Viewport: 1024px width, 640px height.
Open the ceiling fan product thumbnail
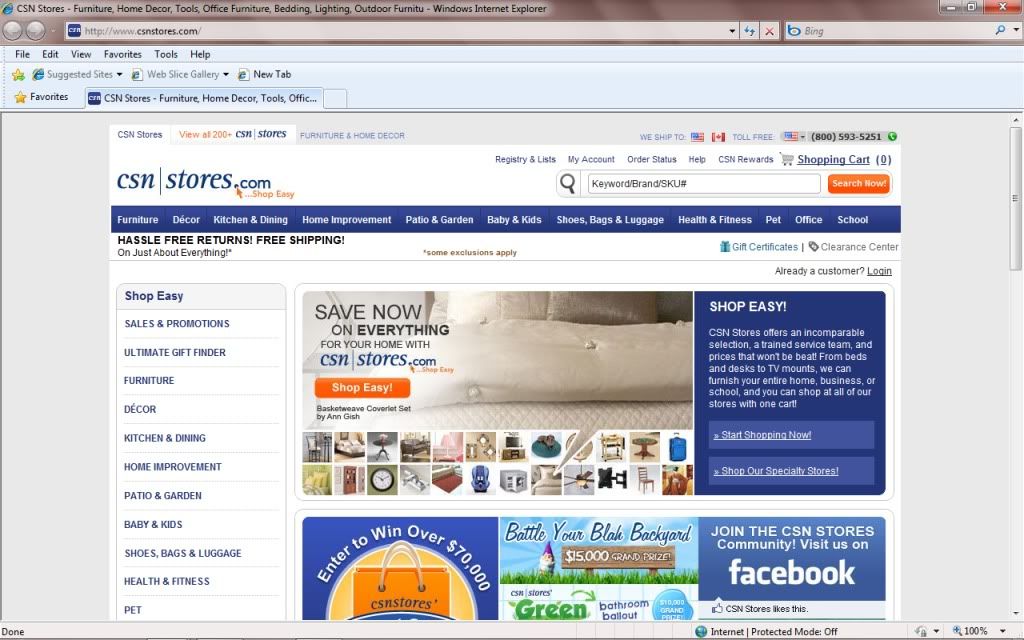[579, 480]
